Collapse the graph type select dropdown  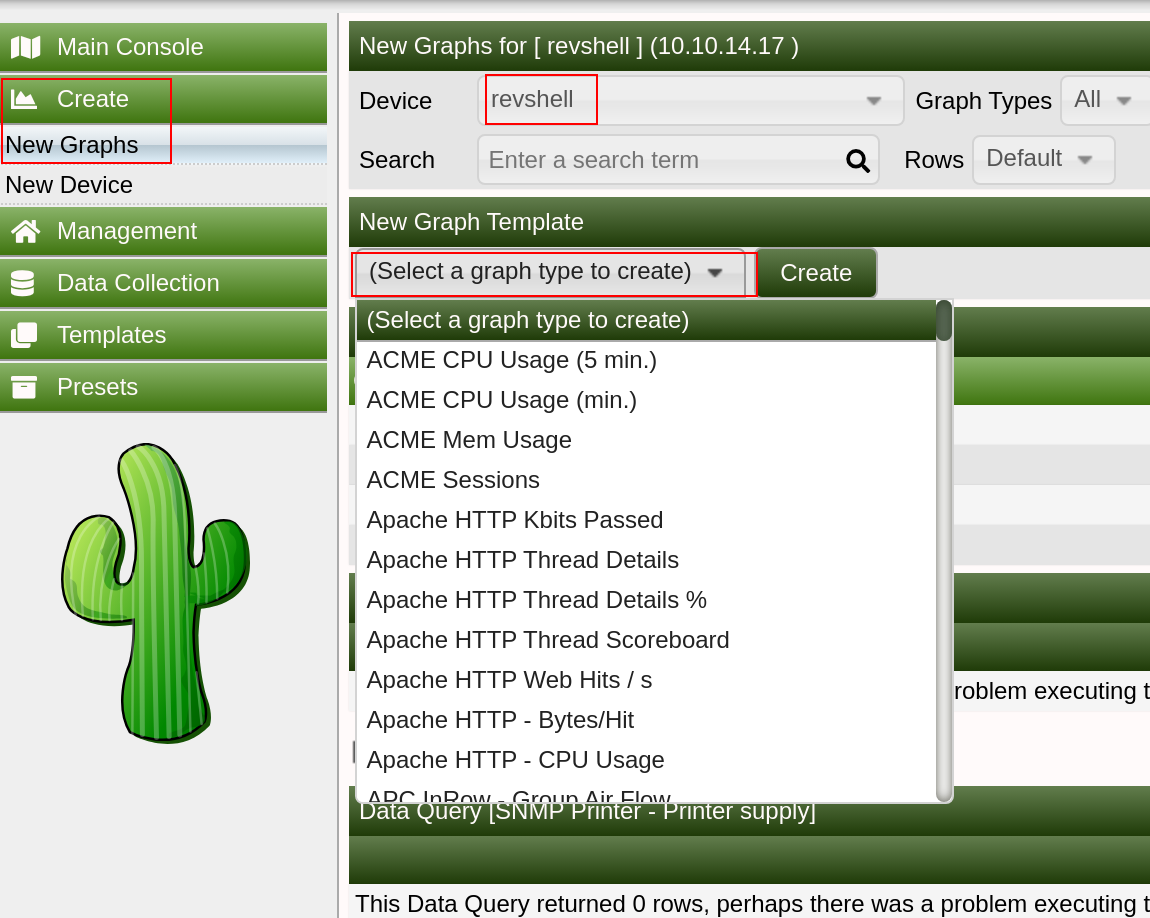[550, 273]
